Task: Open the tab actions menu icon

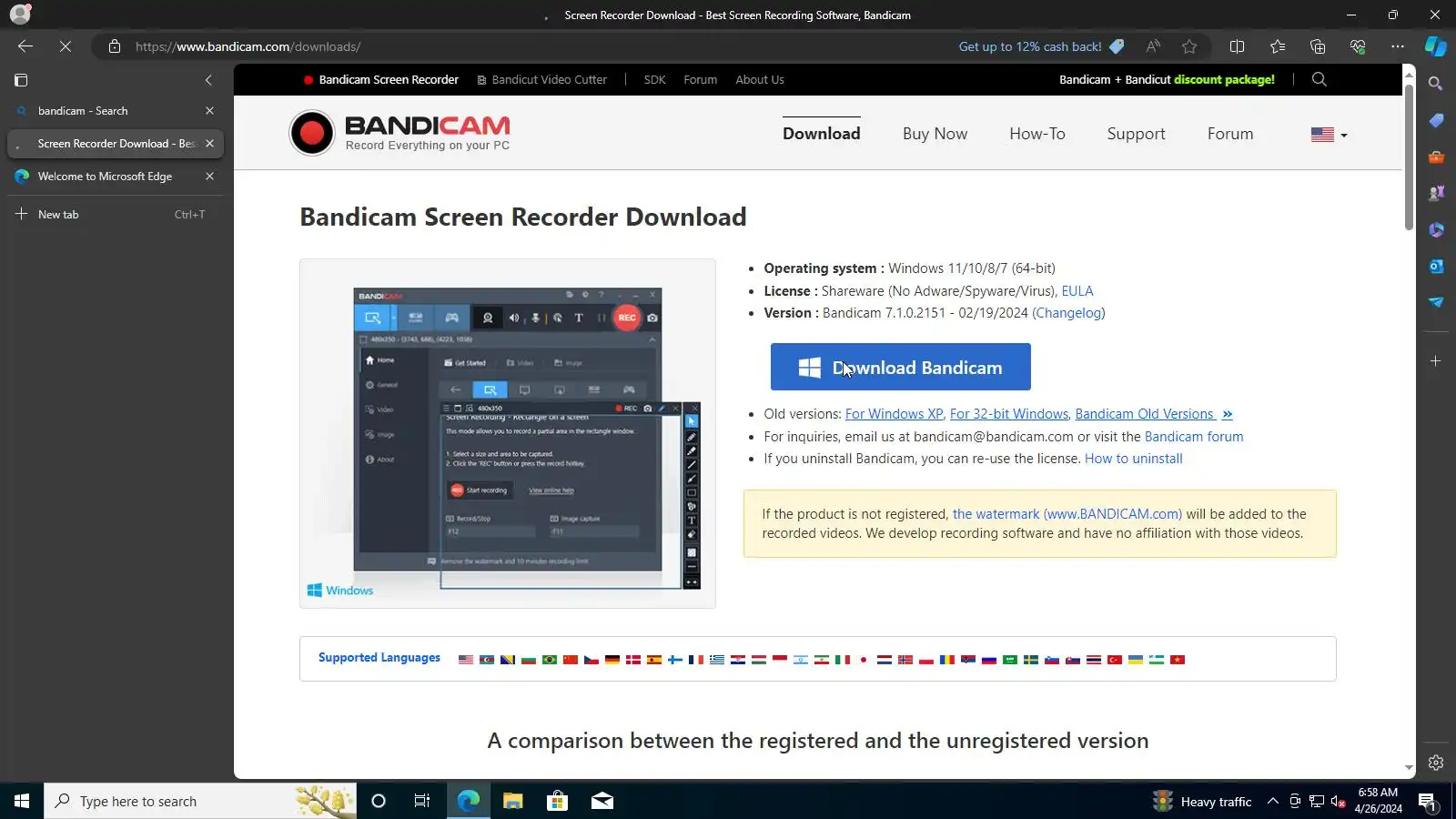Action: (21, 80)
